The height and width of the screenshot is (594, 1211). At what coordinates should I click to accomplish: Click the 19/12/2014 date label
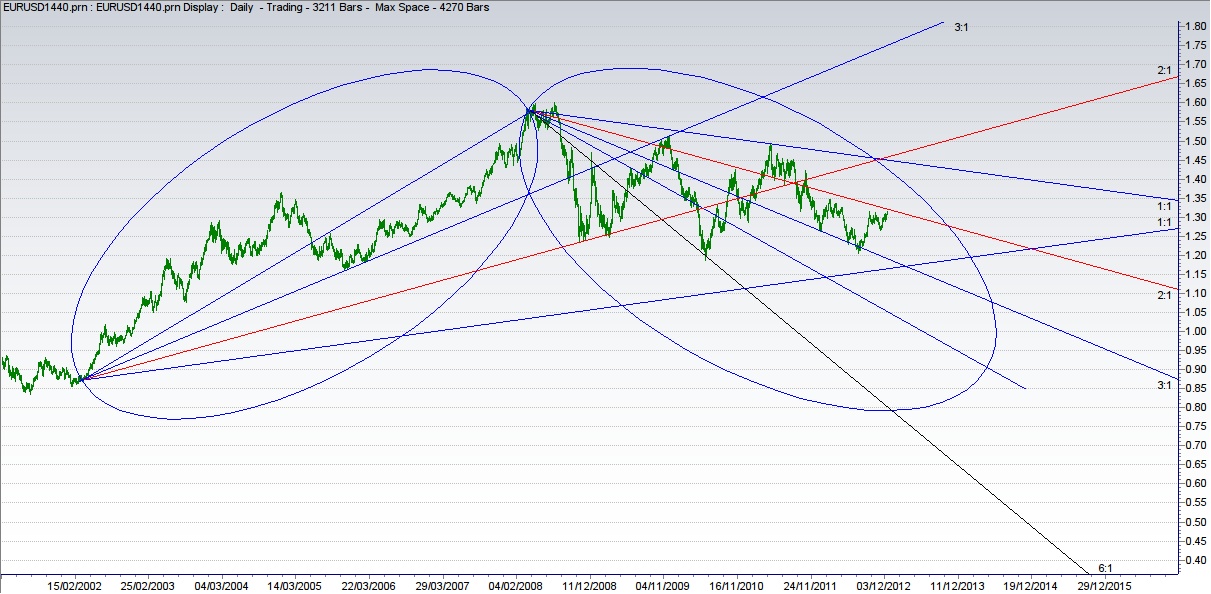pyautogui.click(x=1031, y=584)
